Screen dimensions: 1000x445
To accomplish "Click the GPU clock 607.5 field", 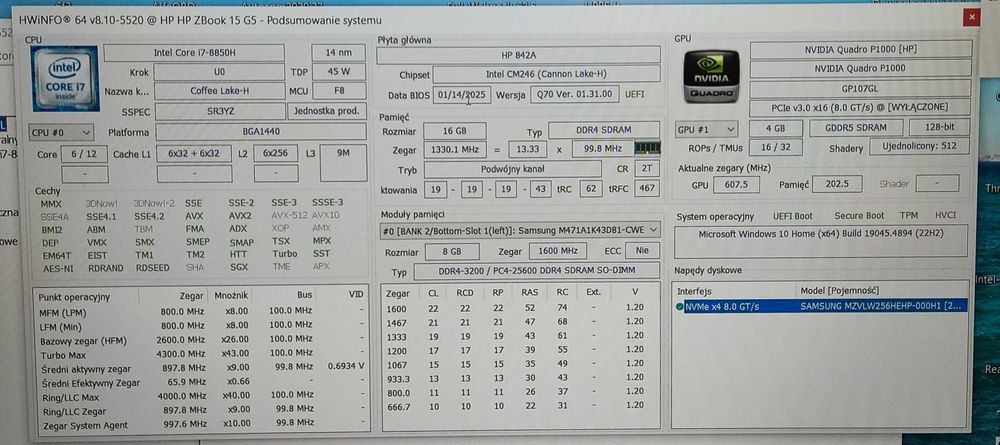I will [x=737, y=185].
